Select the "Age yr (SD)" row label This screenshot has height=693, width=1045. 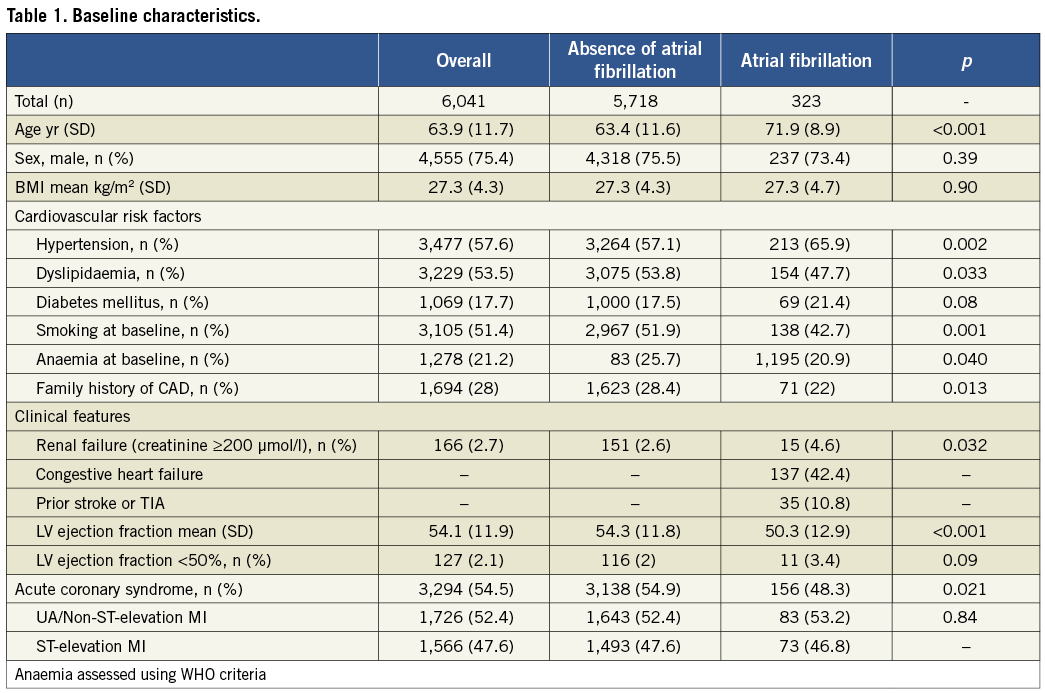54,129
